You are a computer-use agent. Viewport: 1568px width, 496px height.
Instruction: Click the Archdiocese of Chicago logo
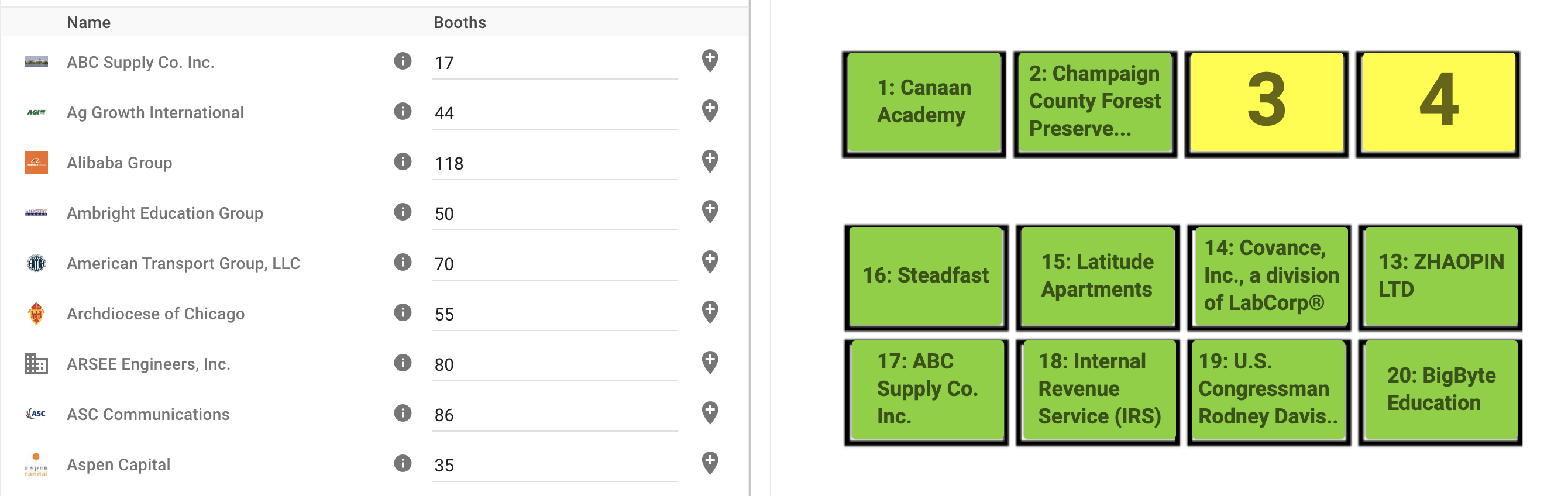pos(36,314)
